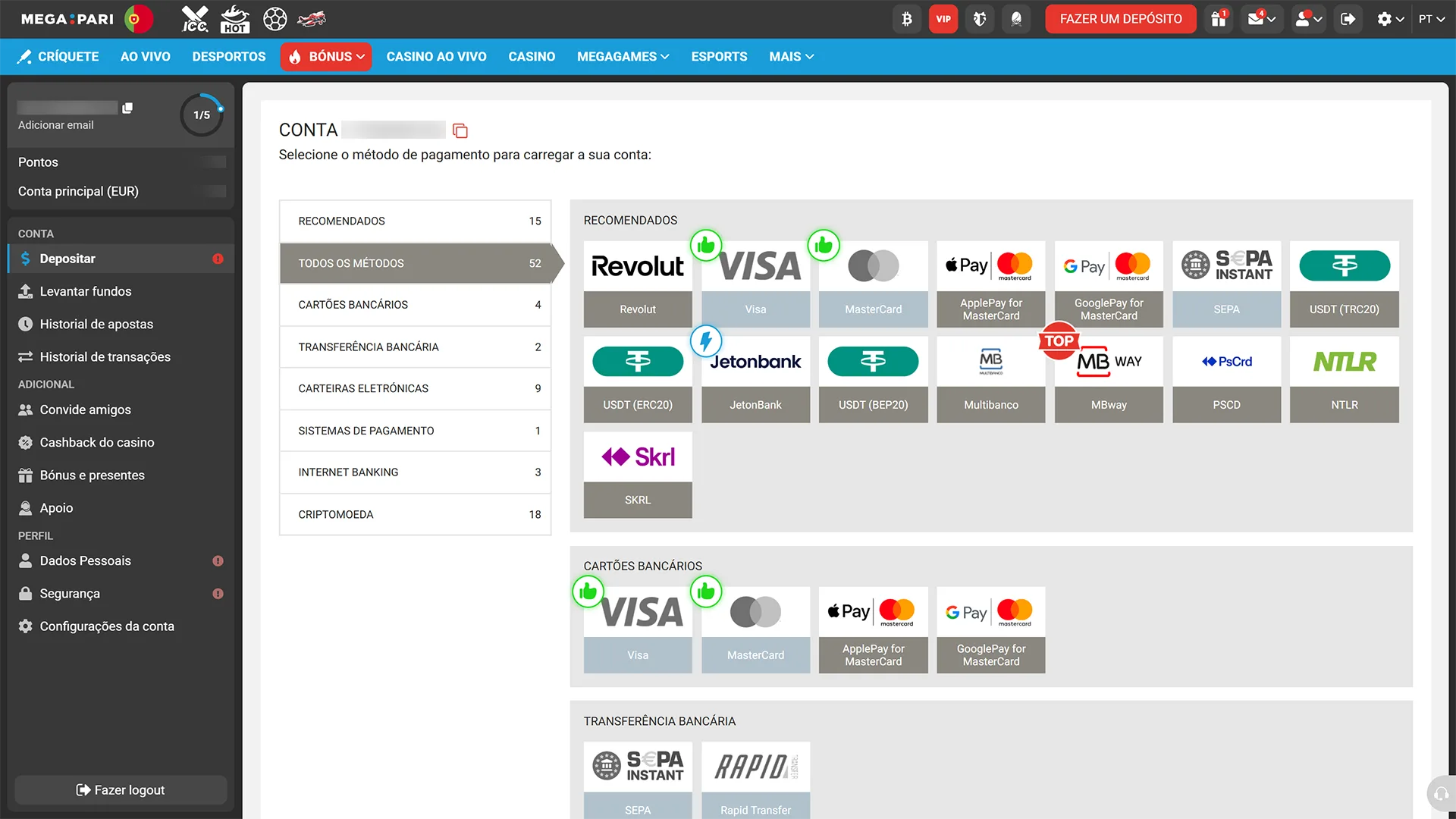Click the 1/5 profile completion progress ring

[202, 115]
